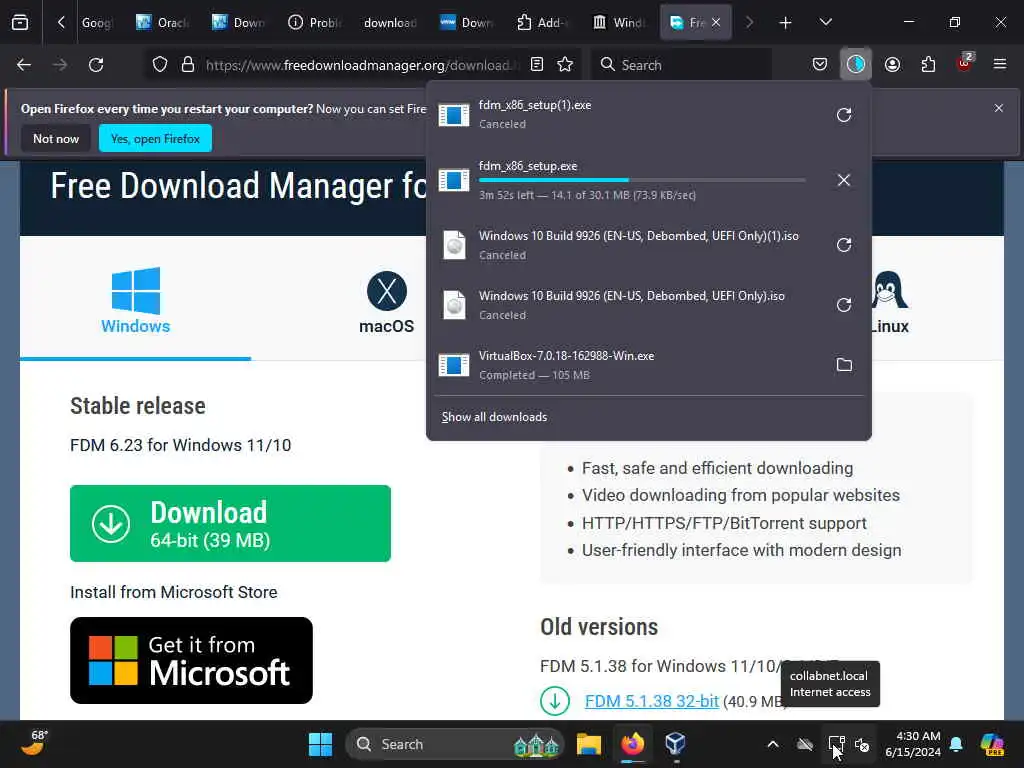Screen dimensions: 1024x768
Task: Switch to the Oracle tab
Action: coord(163,23)
